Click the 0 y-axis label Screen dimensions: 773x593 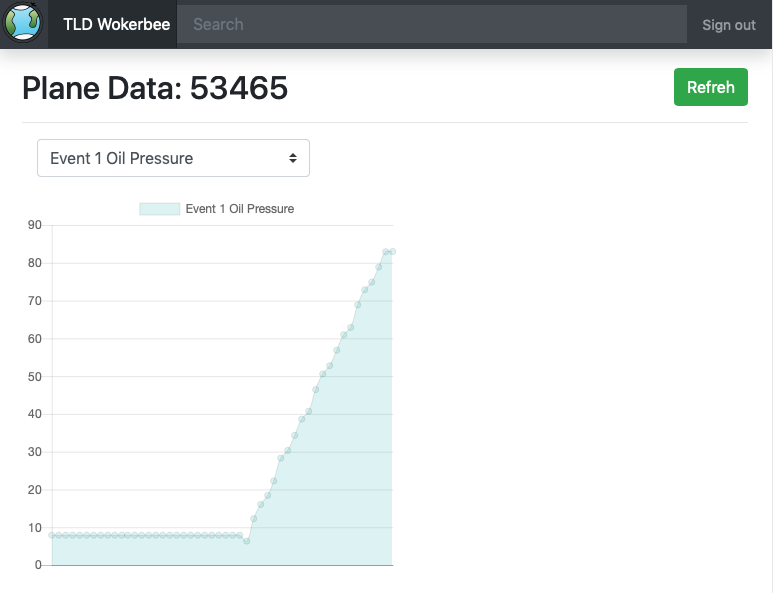click(x=38, y=565)
